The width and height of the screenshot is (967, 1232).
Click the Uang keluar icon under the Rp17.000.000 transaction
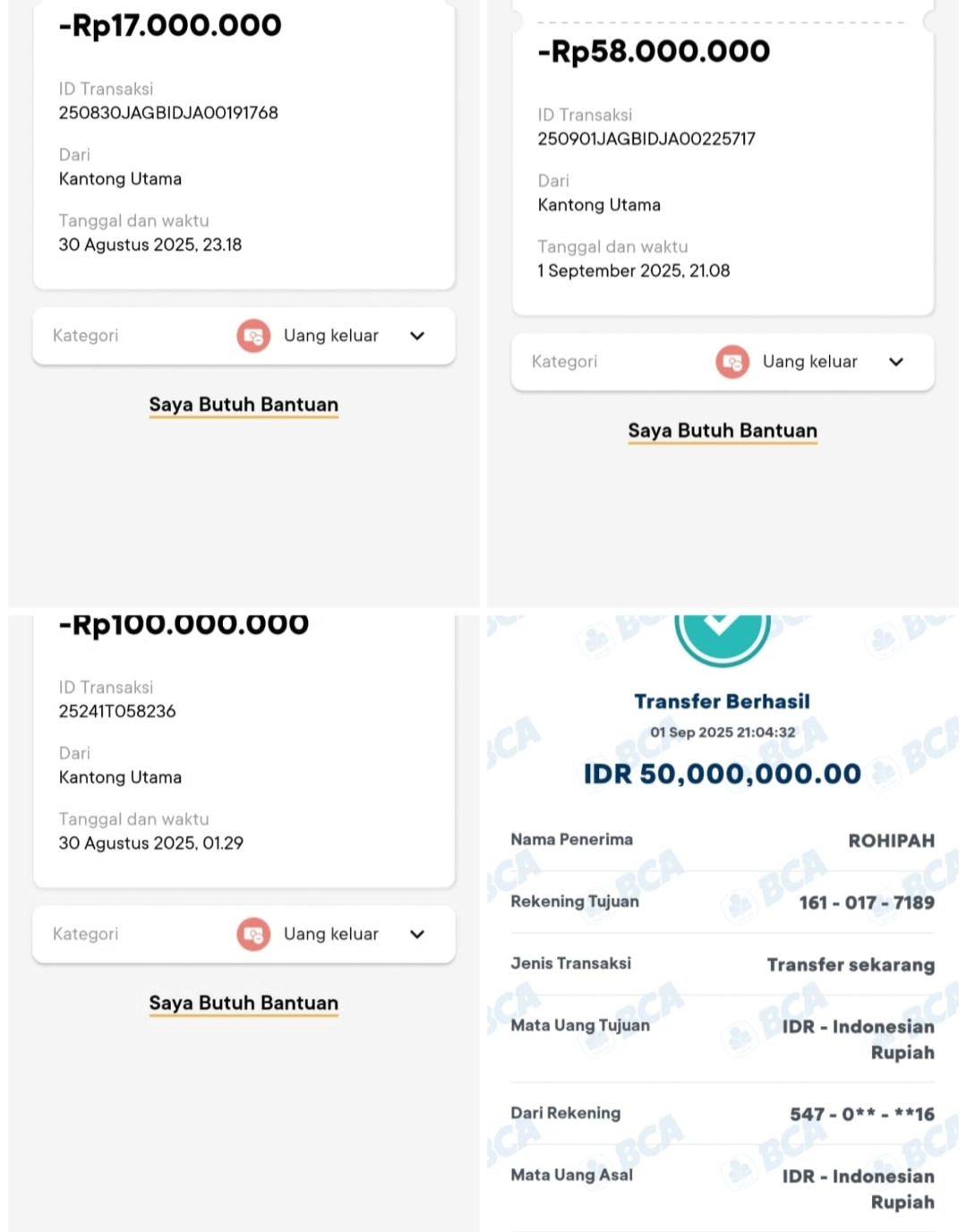click(253, 336)
